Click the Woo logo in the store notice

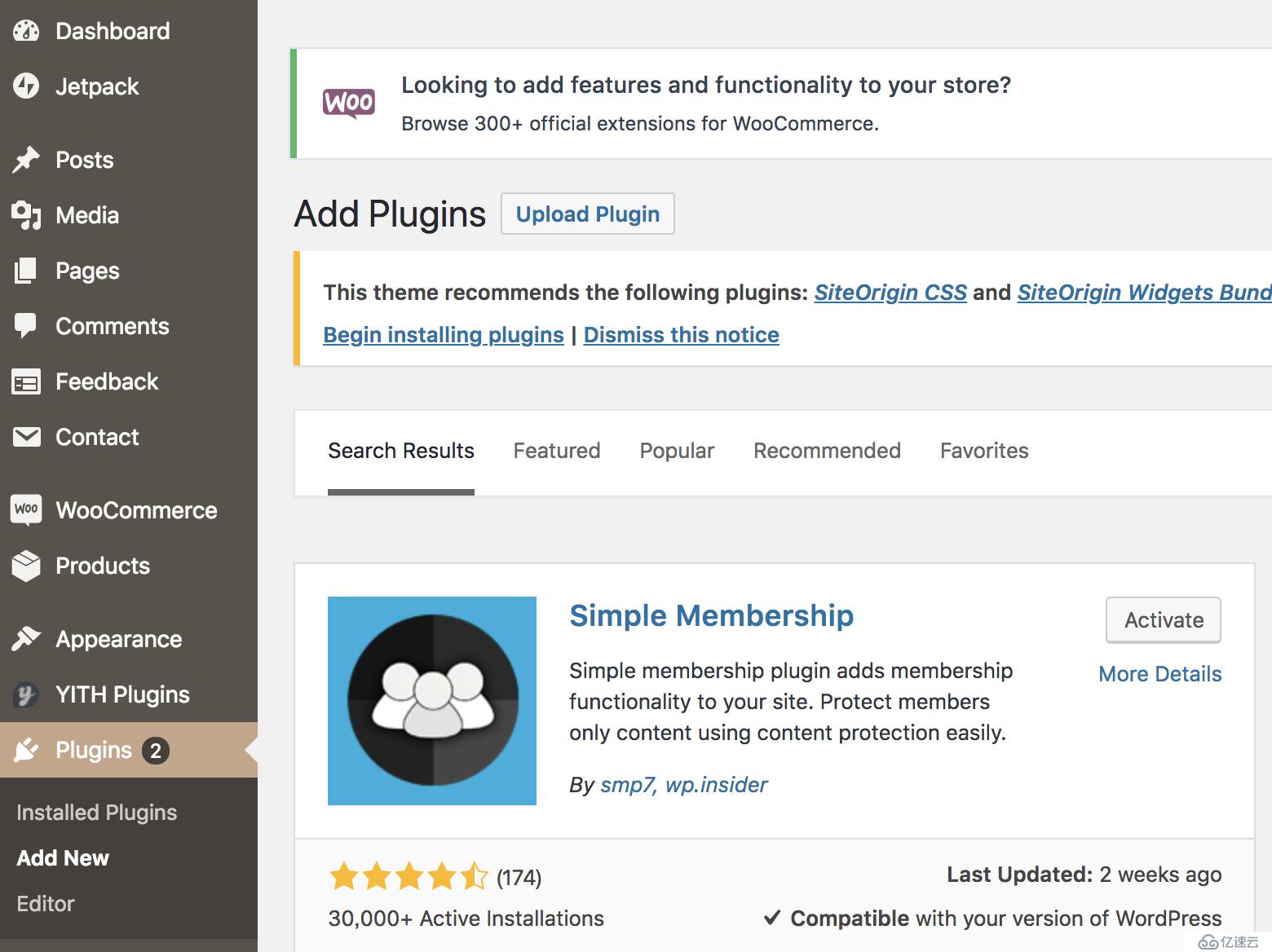tap(349, 104)
